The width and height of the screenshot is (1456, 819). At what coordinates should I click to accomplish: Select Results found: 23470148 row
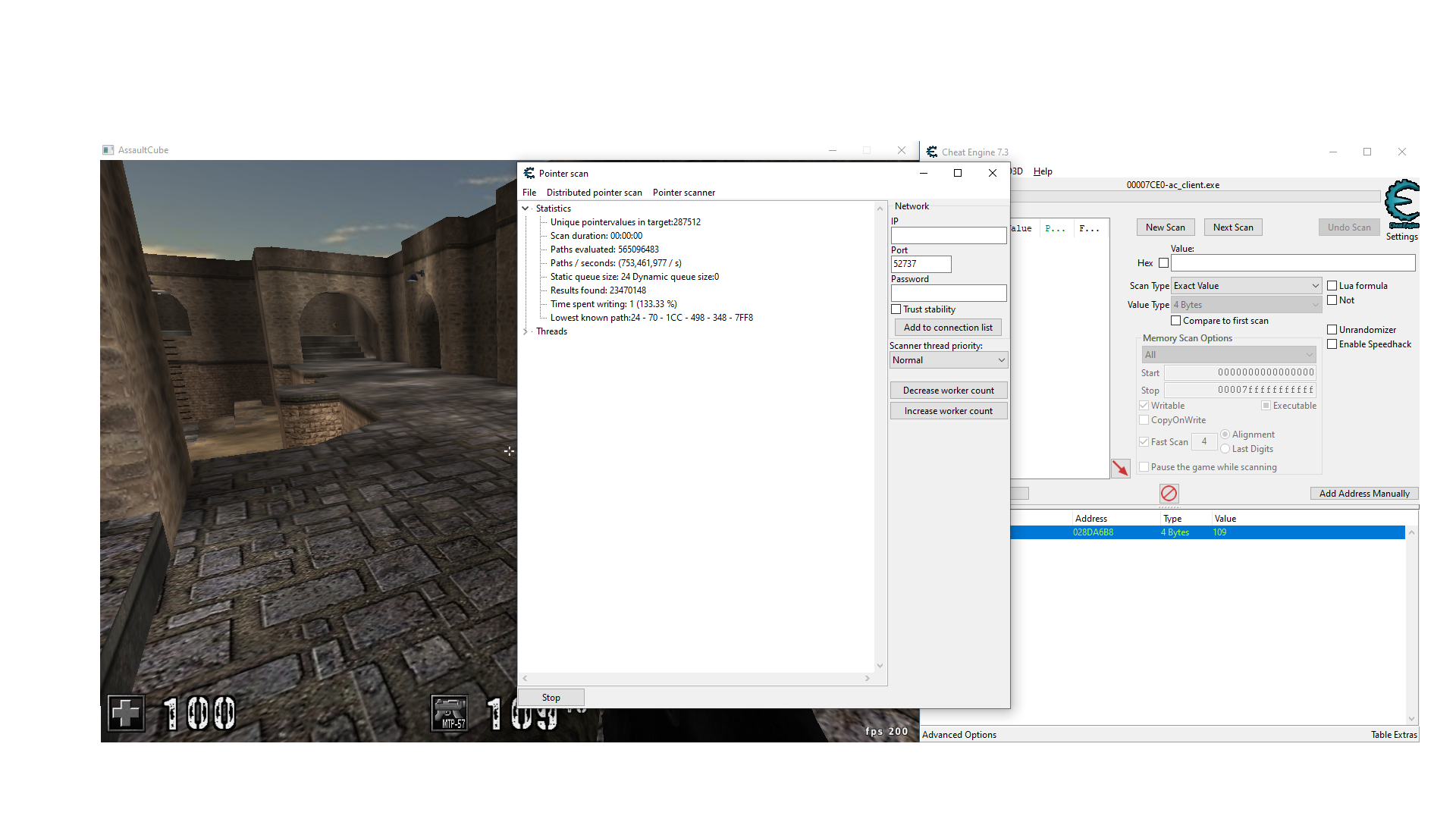pyautogui.click(x=598, y=290)
